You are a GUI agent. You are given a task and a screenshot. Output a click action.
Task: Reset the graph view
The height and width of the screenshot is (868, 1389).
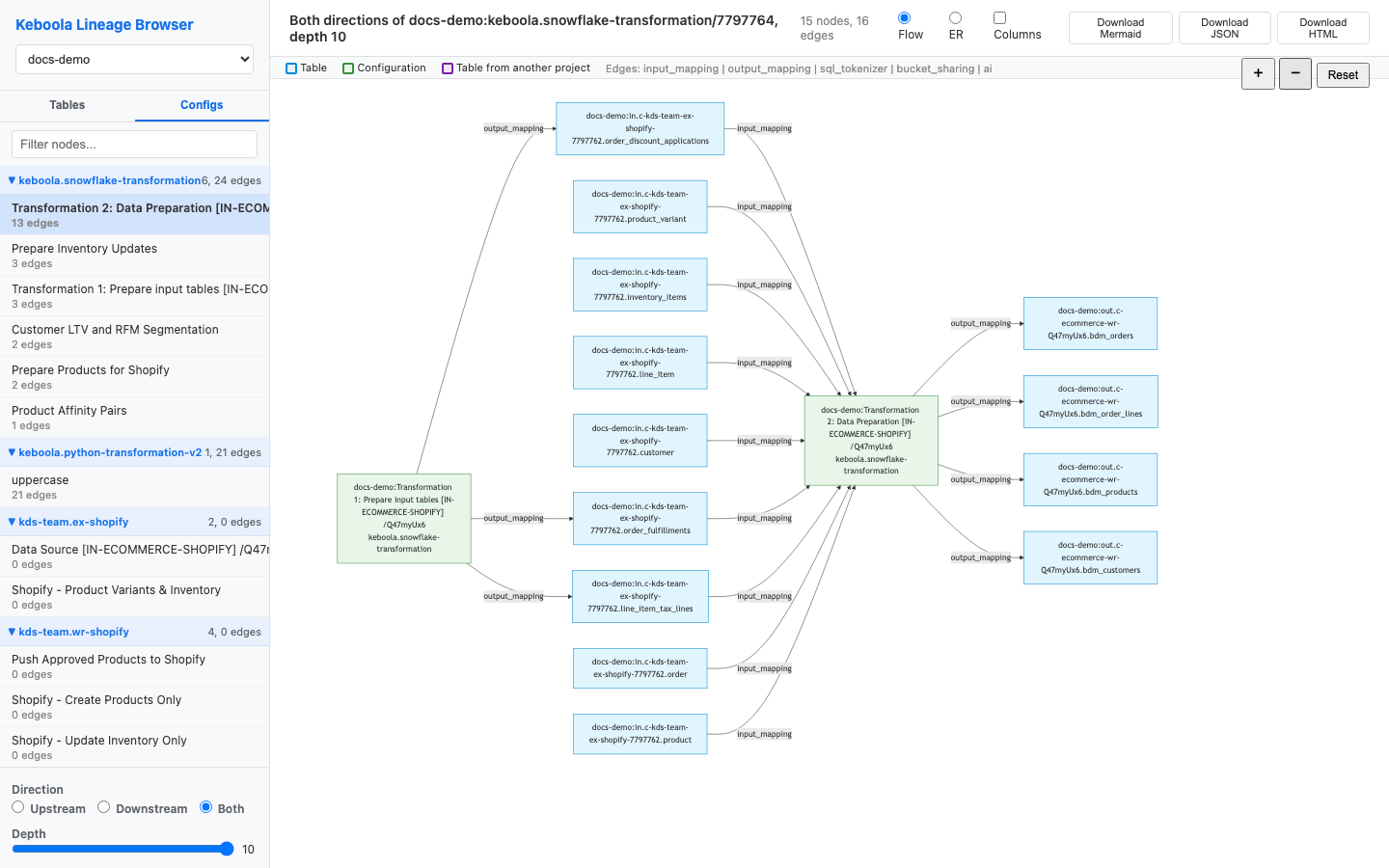pos(1343,74)
